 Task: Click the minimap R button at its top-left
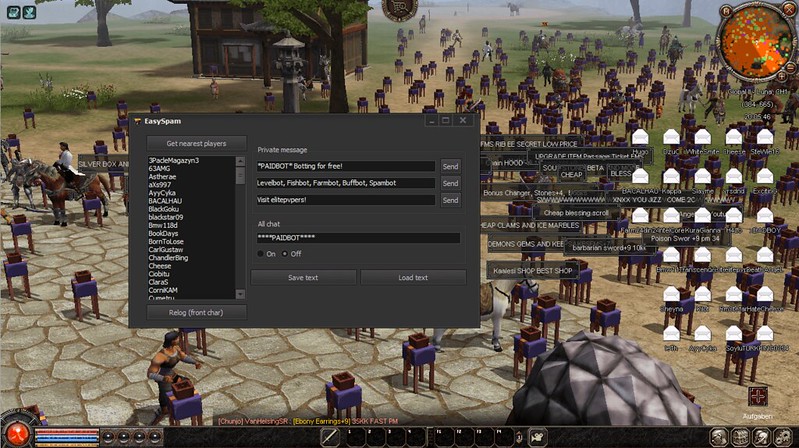click(726, 11)
